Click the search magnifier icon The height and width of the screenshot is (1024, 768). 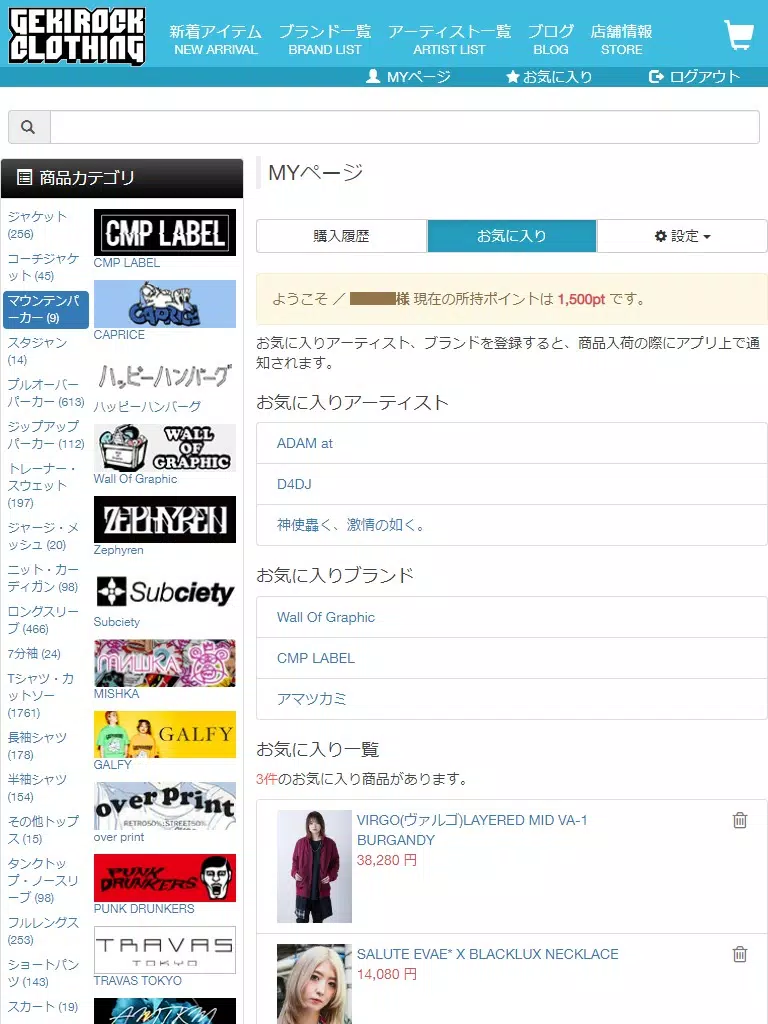pos(28,127)
